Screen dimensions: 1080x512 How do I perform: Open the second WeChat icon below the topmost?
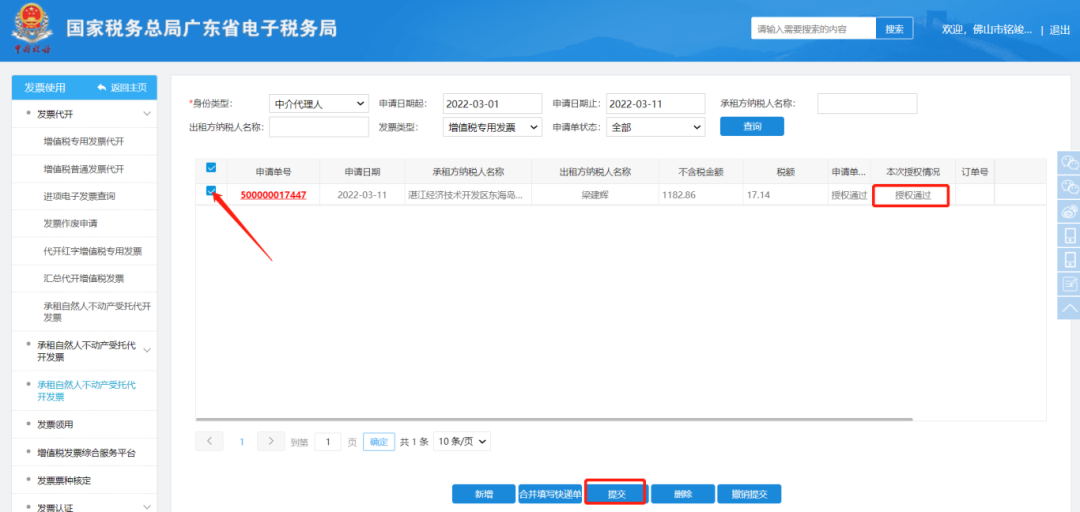coord(1070,187)
